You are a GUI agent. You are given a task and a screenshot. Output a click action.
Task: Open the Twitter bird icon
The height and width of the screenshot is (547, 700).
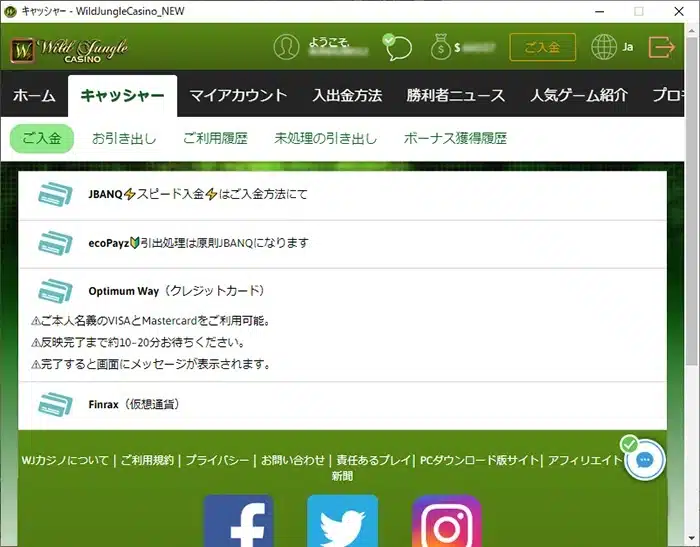click(x=342, y=520)
